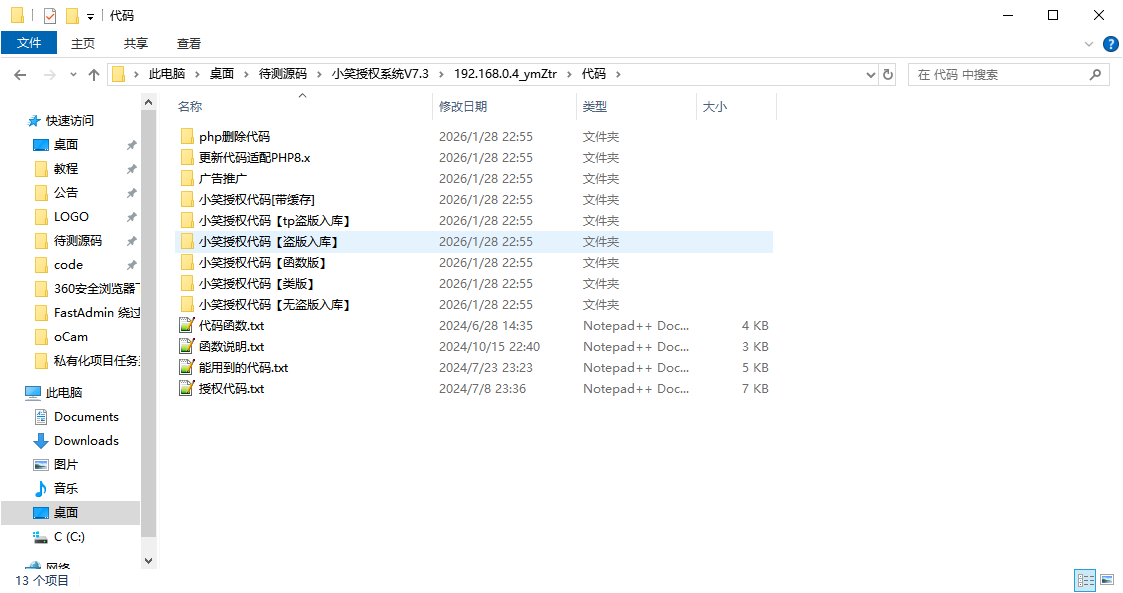The height and width of the screenshot is (593, 1123).
Task: Expand the ribbon with the chevron
Action: pos(1089,44)
